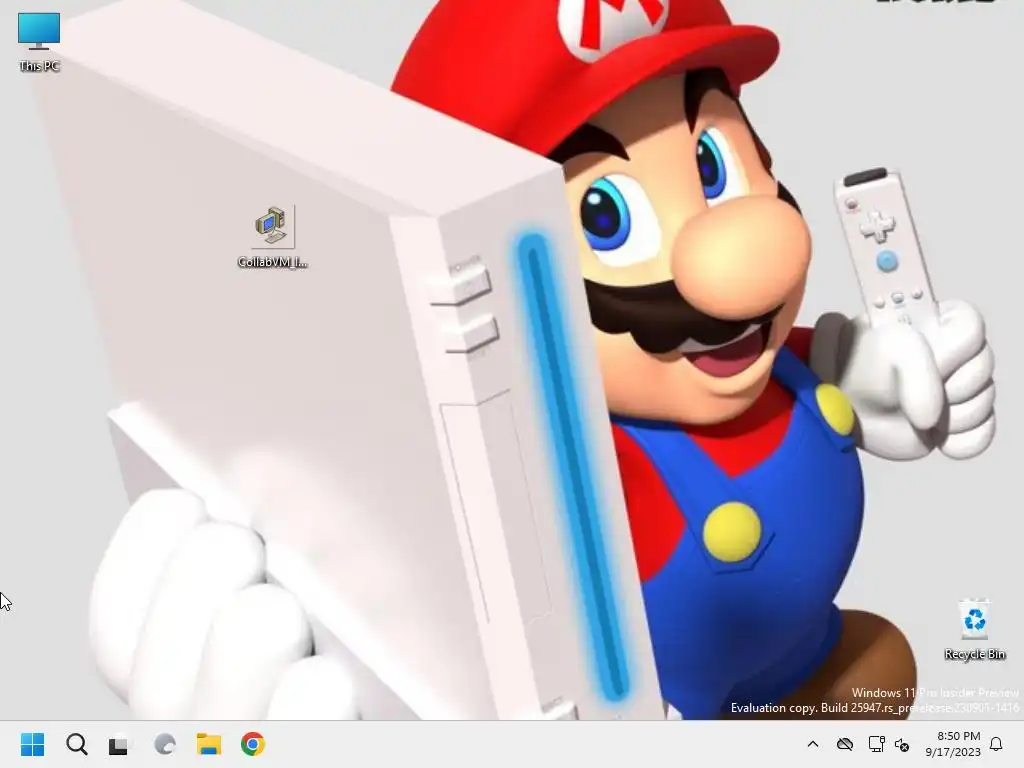The width and height of the screenshot is (1024, 768).
Task: Click the taskbar Search magnifier
Action: (77, 744)
